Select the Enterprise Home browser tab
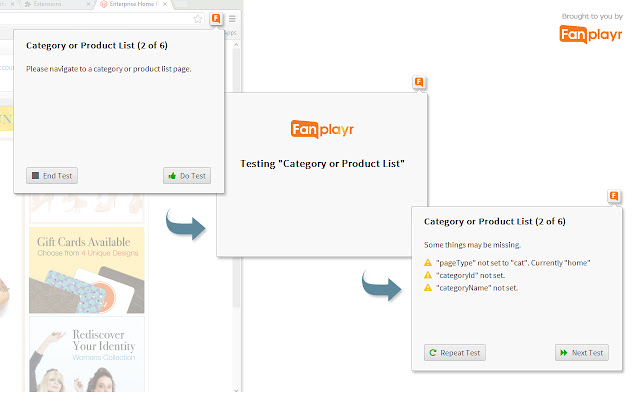This screenshot has width=640, height=400. click(131, 4)
